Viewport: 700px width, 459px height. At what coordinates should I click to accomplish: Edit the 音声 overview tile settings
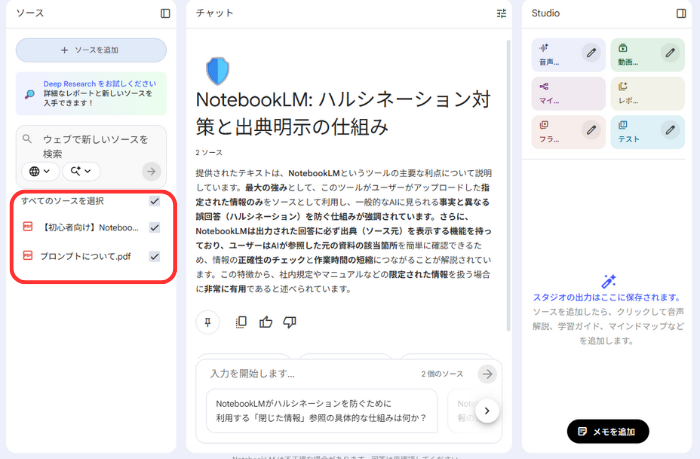point(592,53)
